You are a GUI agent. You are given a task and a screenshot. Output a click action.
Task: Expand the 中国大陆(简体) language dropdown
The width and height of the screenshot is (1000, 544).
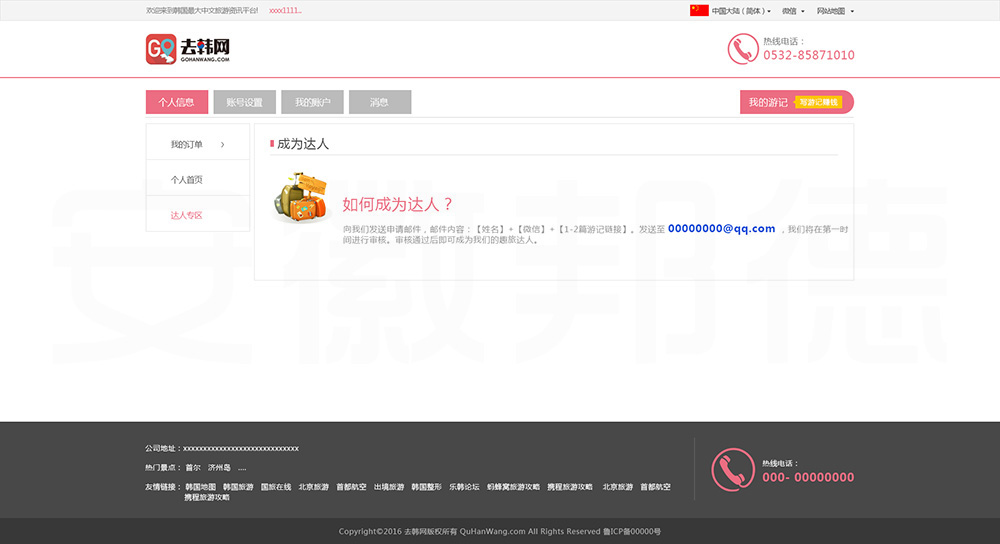pos(741,11)
